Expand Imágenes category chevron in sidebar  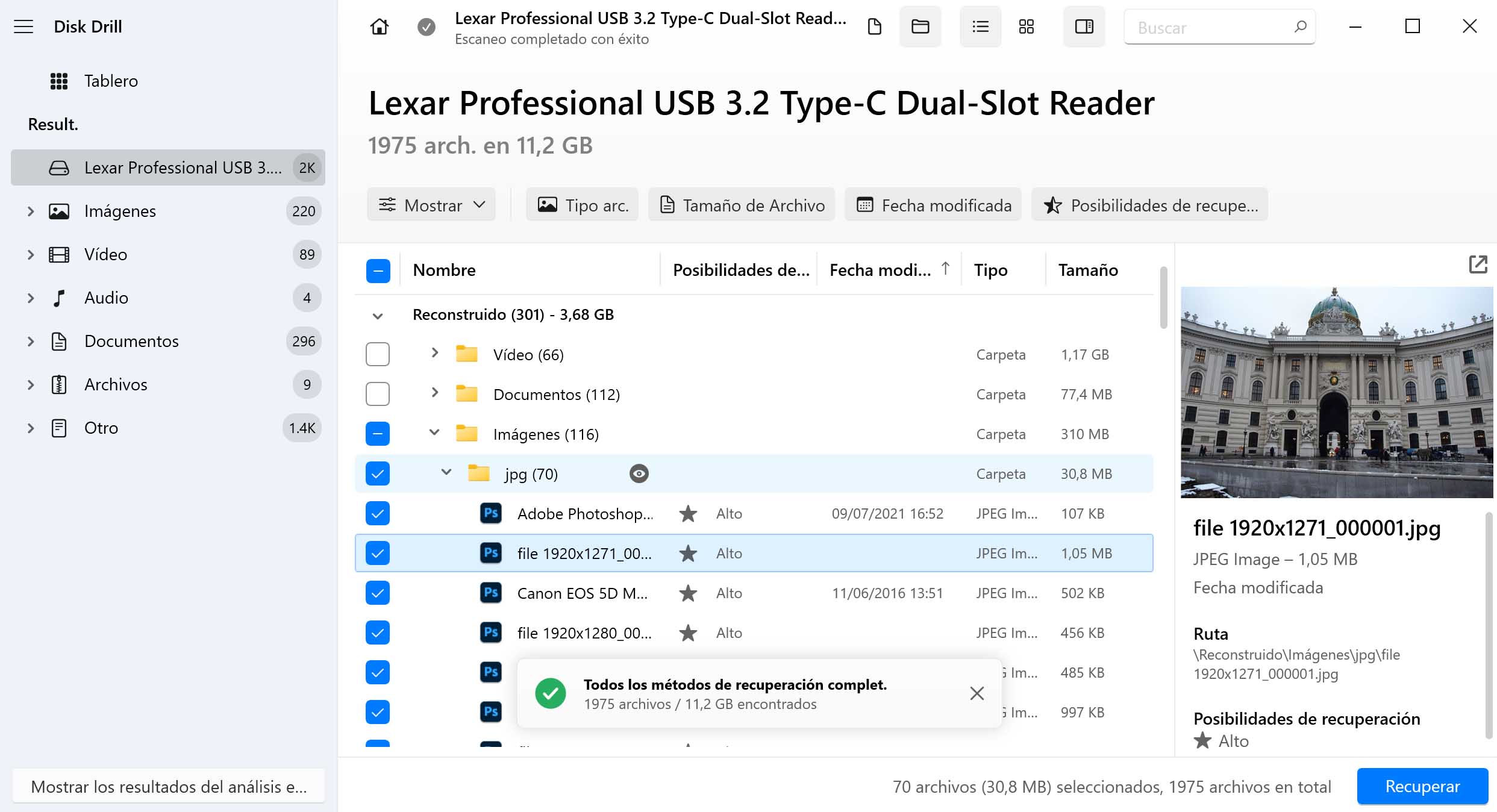(30, 211)
